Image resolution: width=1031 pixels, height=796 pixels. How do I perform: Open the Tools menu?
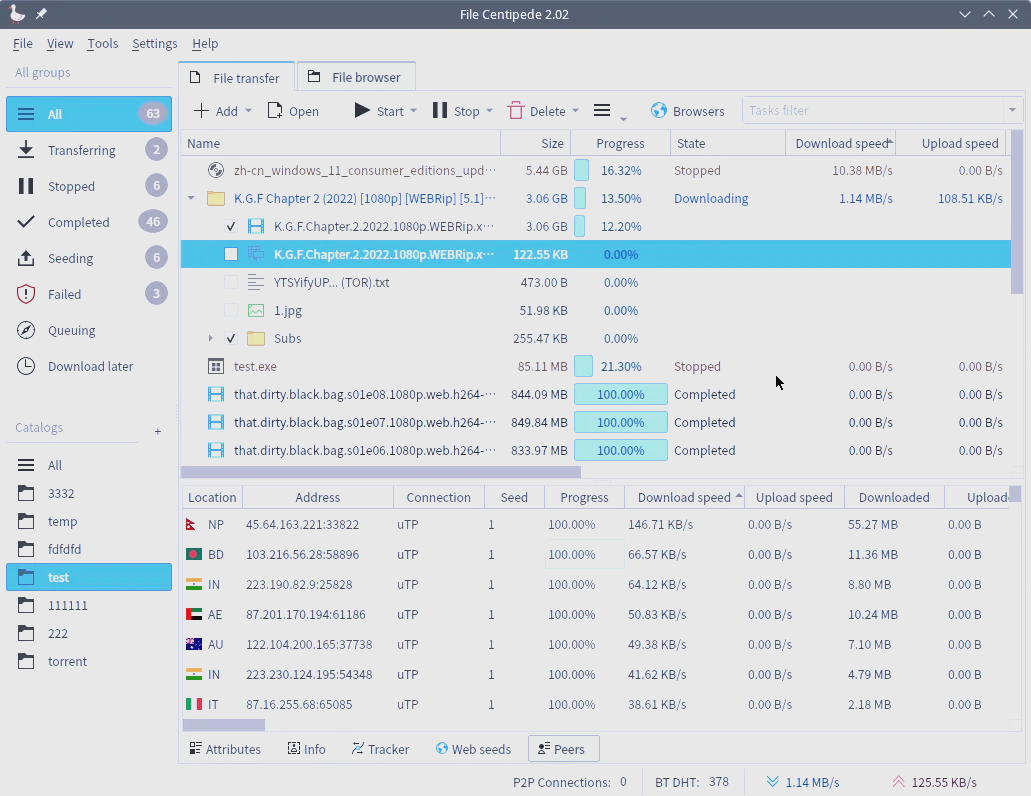(102, 44)
